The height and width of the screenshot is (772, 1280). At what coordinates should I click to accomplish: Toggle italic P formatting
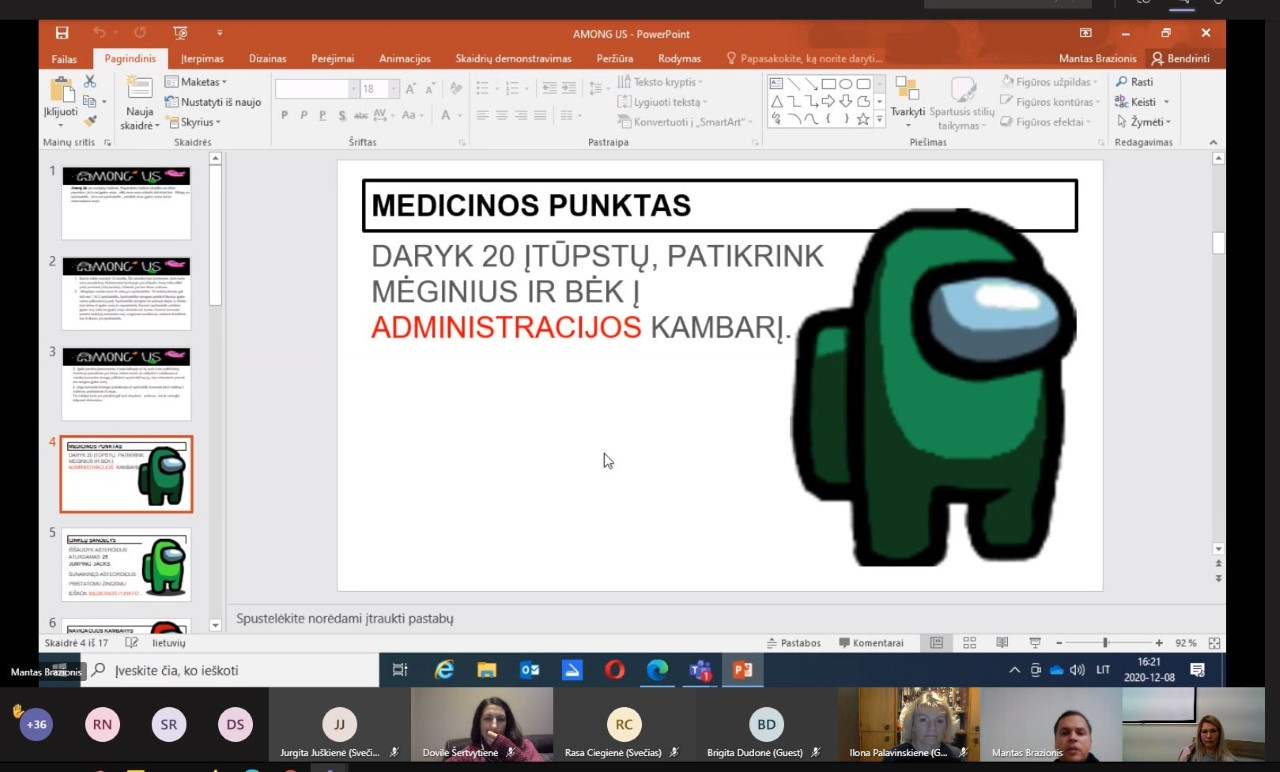(302, 116)
